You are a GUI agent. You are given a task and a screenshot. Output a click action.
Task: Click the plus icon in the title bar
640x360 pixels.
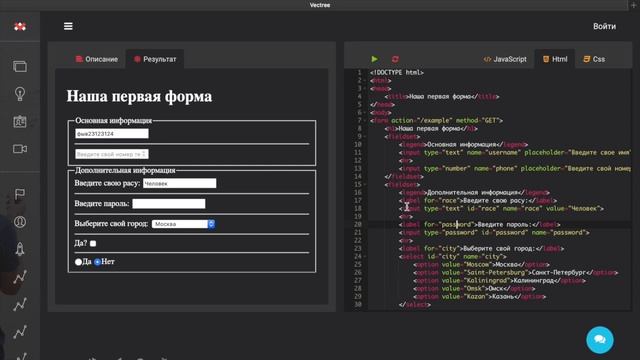(633, 5)
